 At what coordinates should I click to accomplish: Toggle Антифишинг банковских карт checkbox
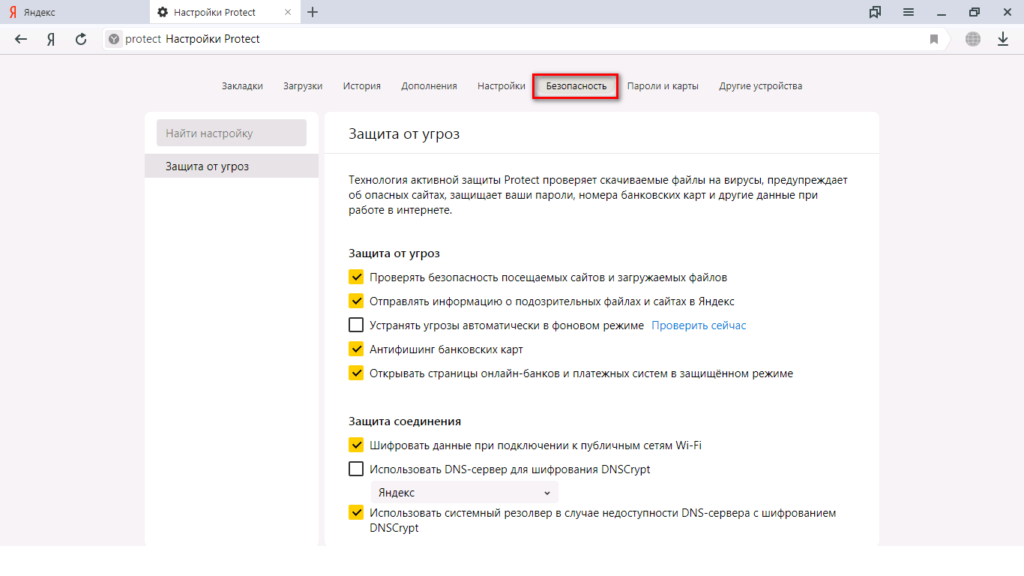[x=356, y=349]
